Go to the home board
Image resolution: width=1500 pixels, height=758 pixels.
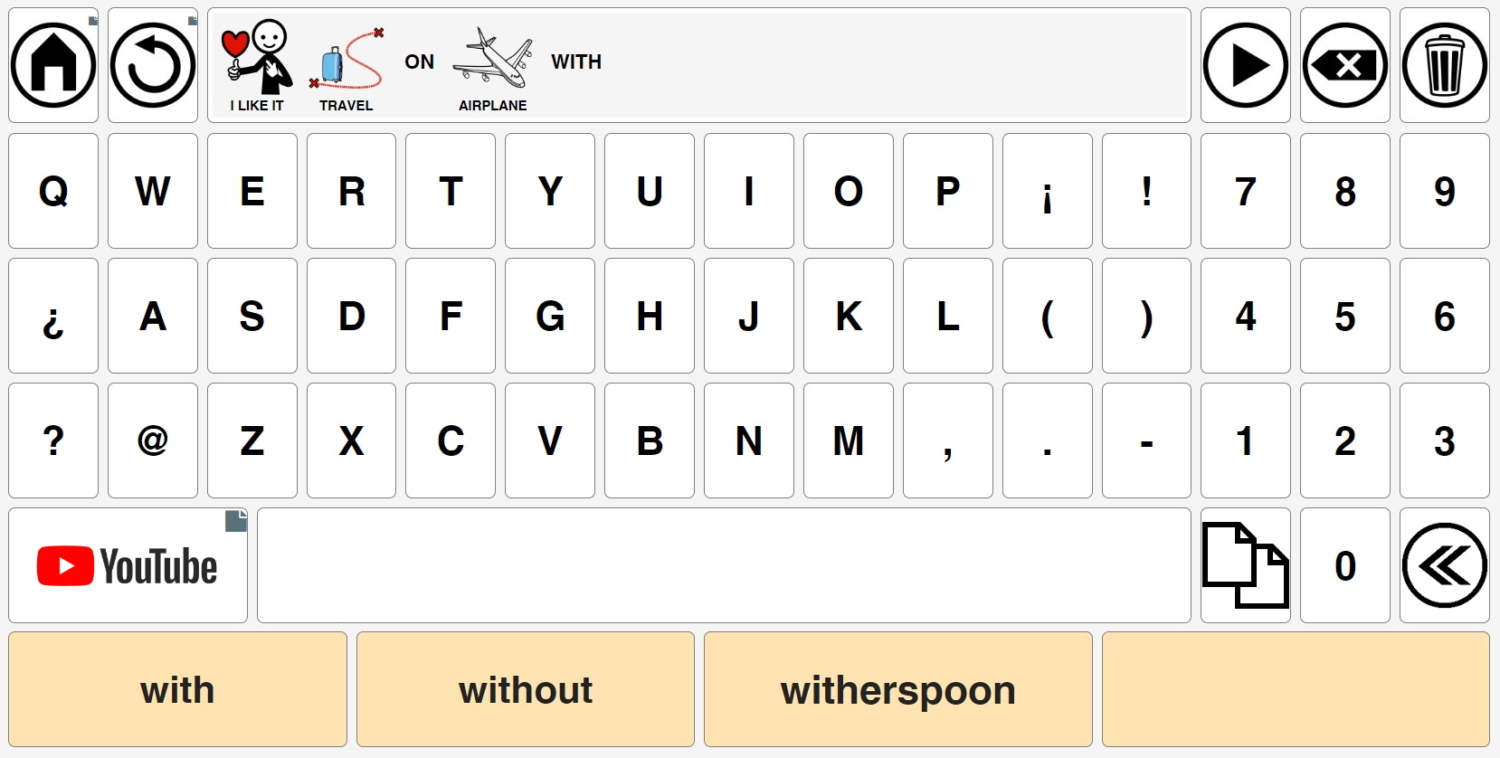(x=53, y=66)
